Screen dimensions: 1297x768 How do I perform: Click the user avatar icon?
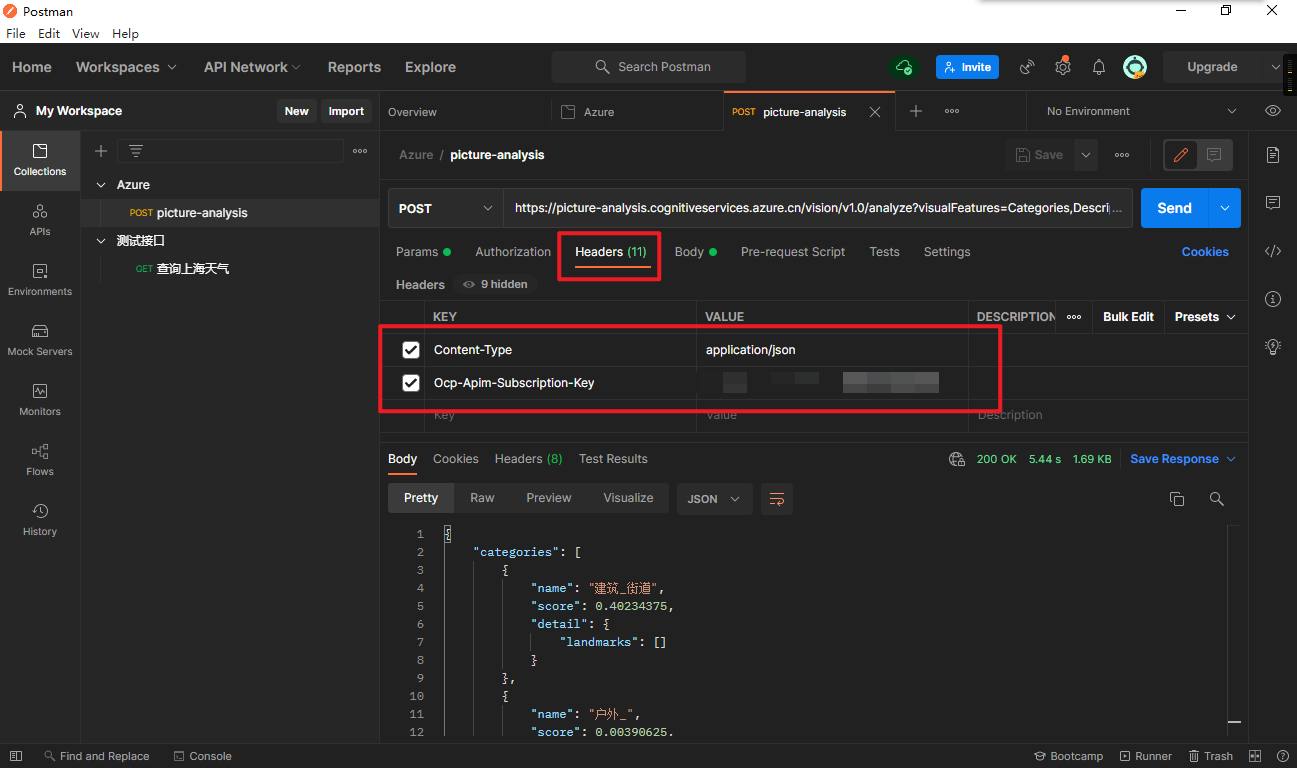1135,67
